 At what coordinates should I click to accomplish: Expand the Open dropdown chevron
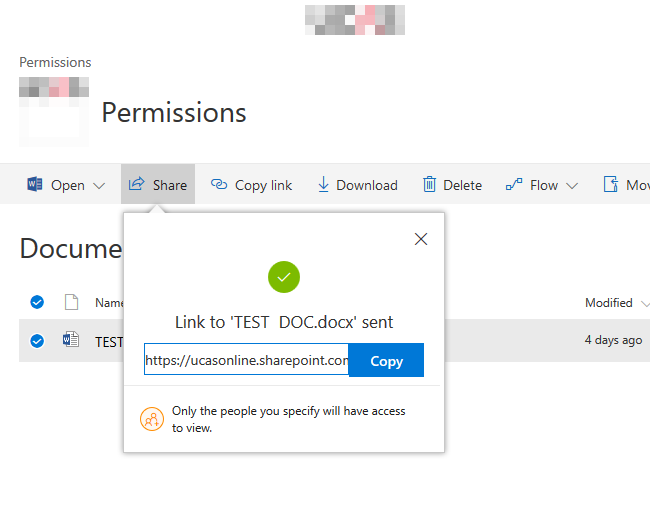[x=99, y=186]
